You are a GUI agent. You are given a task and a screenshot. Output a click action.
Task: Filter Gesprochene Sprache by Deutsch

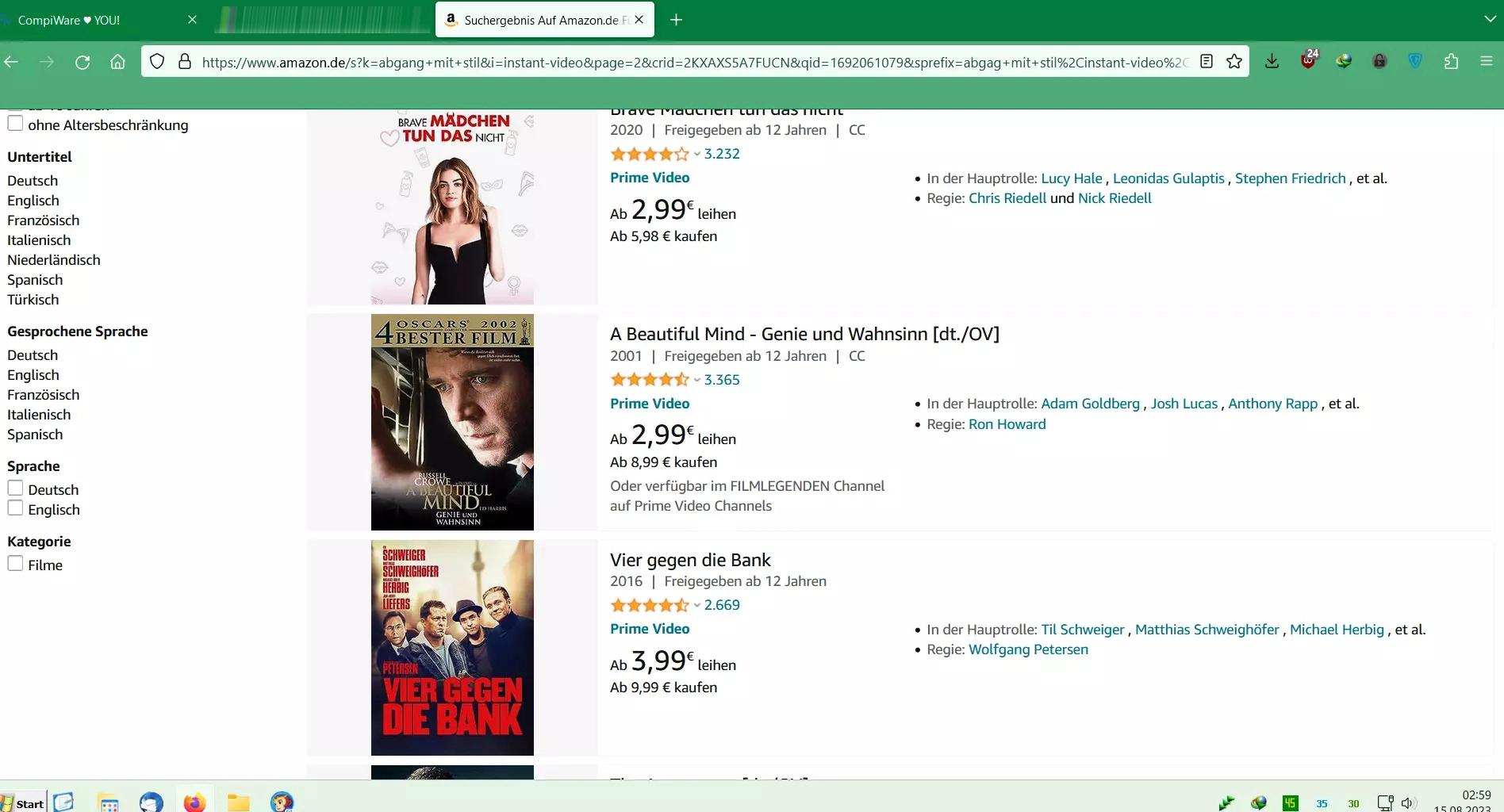[33, 355]
